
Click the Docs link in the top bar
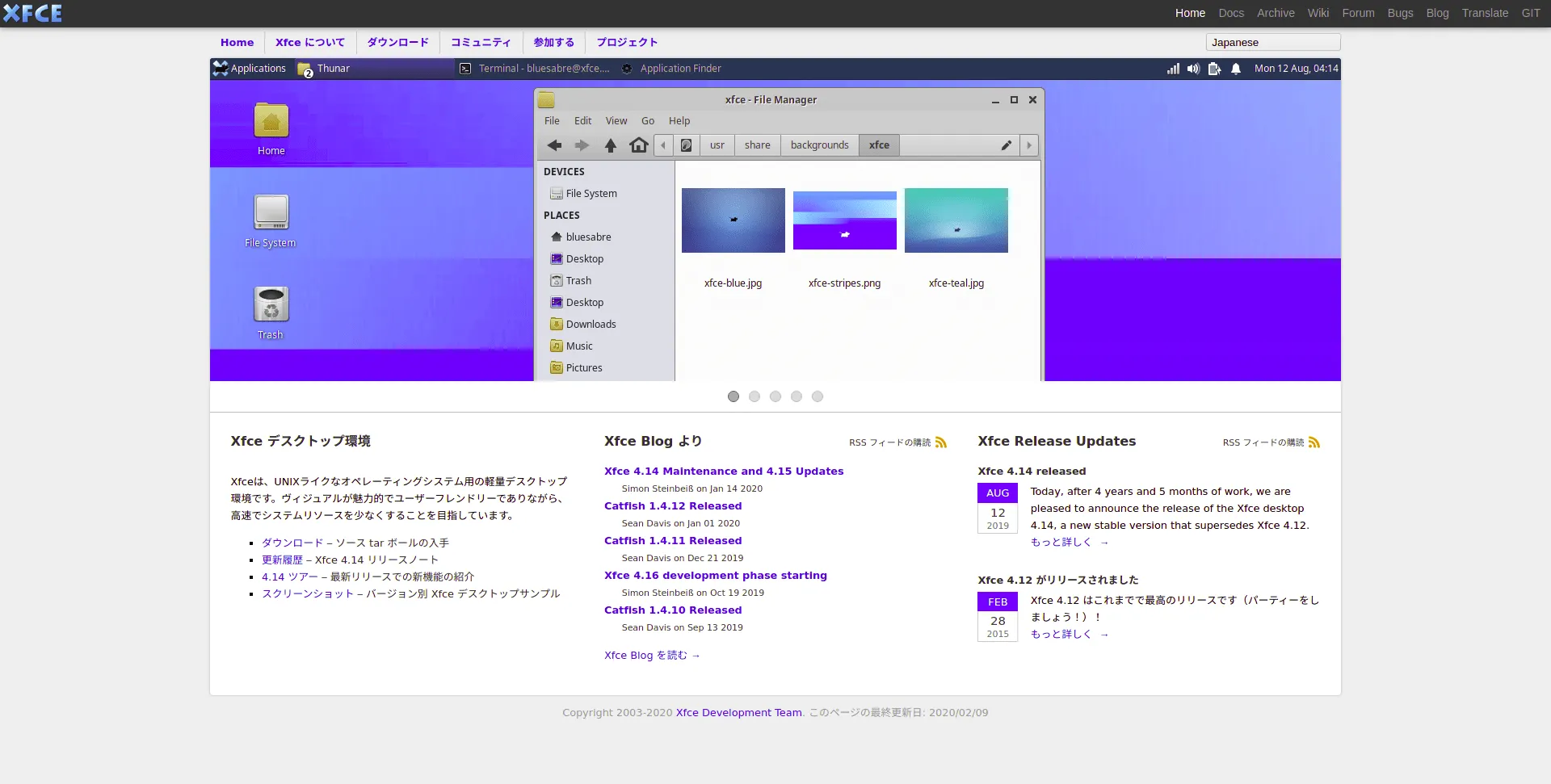[1231, 13]
